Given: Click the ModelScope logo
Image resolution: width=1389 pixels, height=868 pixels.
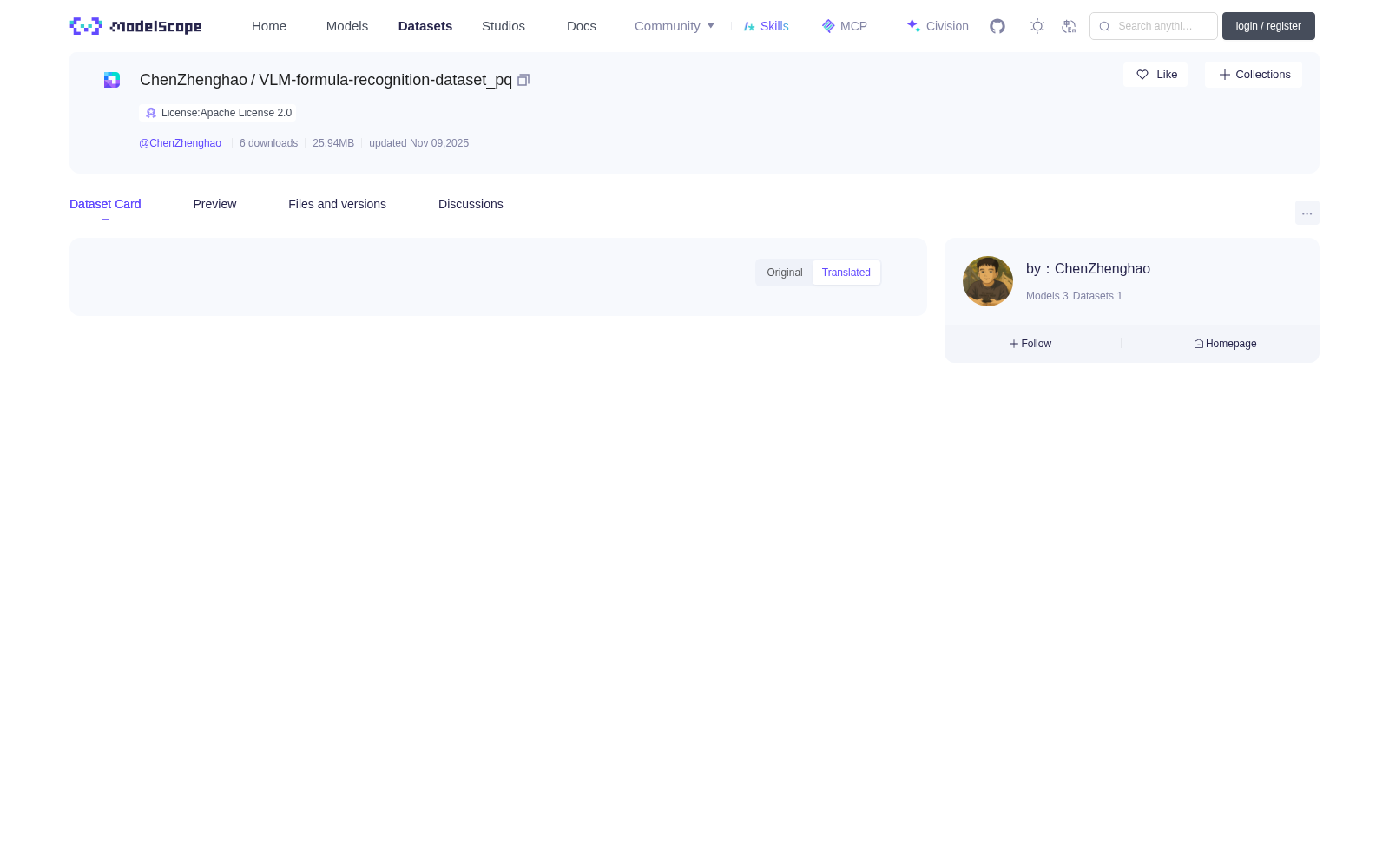Looking at the screenshot, I should pyautogui.click(x=135, y=26).
